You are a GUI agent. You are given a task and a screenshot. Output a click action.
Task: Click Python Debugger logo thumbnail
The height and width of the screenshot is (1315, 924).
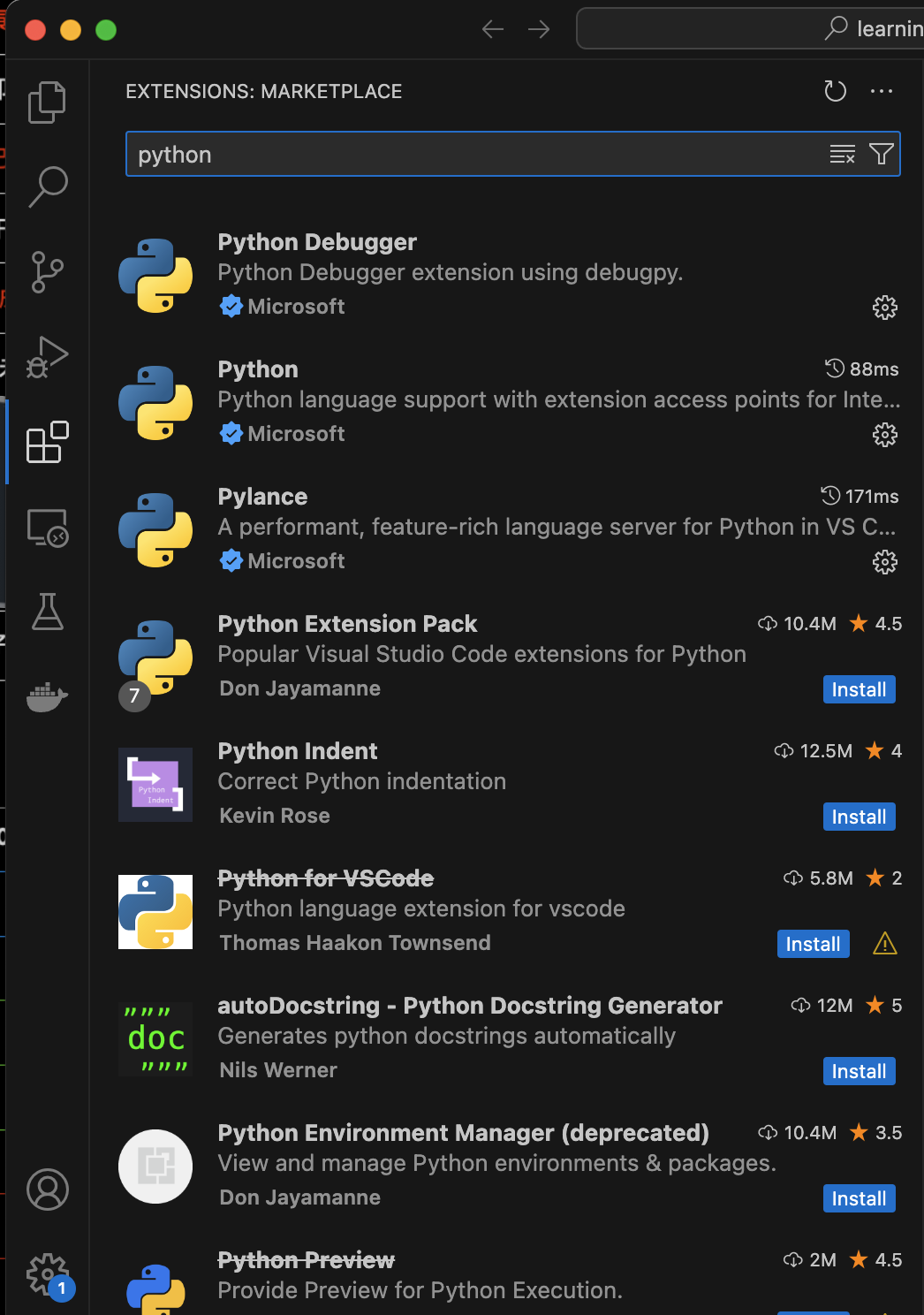point(155,276)
